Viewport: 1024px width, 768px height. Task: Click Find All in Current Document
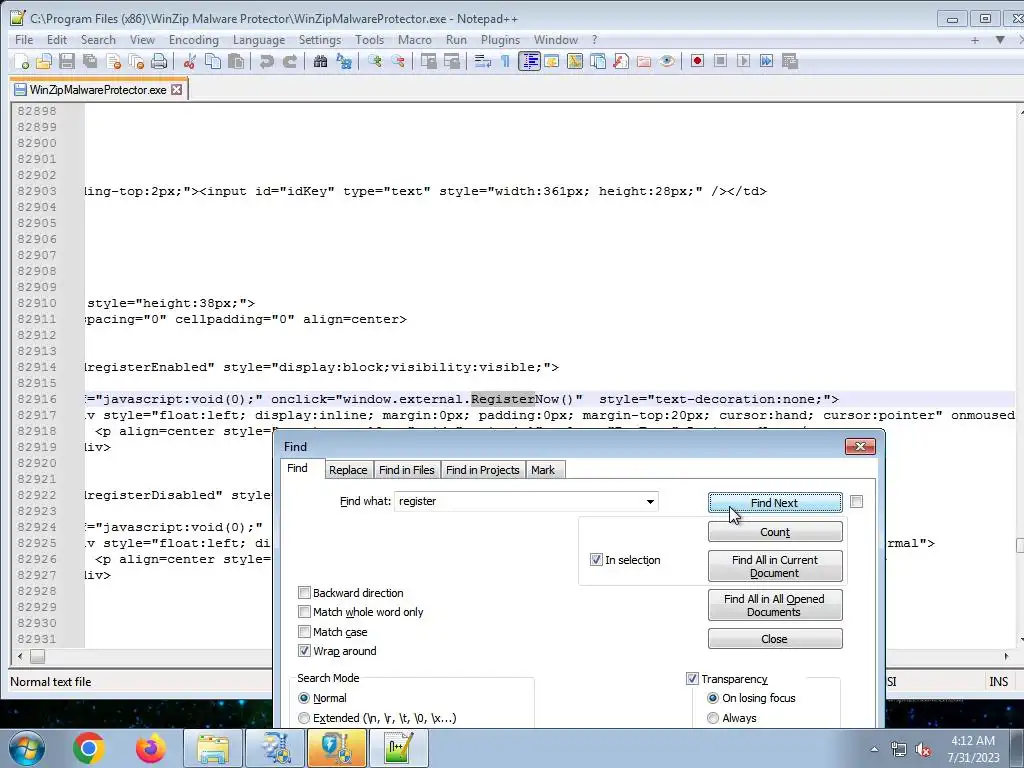(x=775, y=566)
